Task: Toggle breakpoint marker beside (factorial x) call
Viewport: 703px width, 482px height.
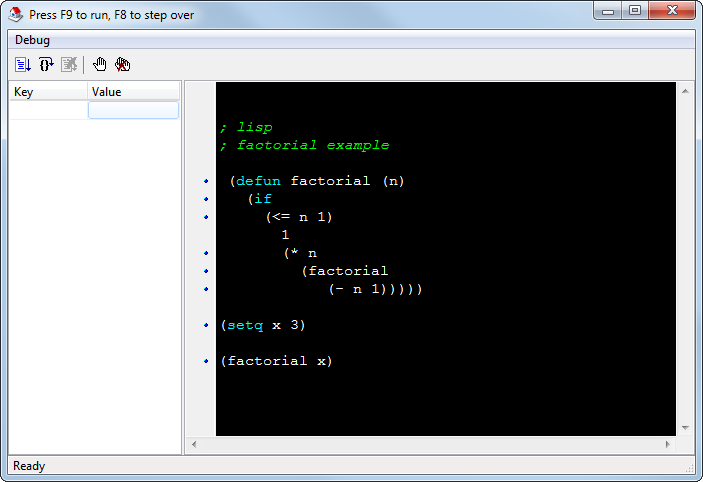Action: click(x=206, y=361)
